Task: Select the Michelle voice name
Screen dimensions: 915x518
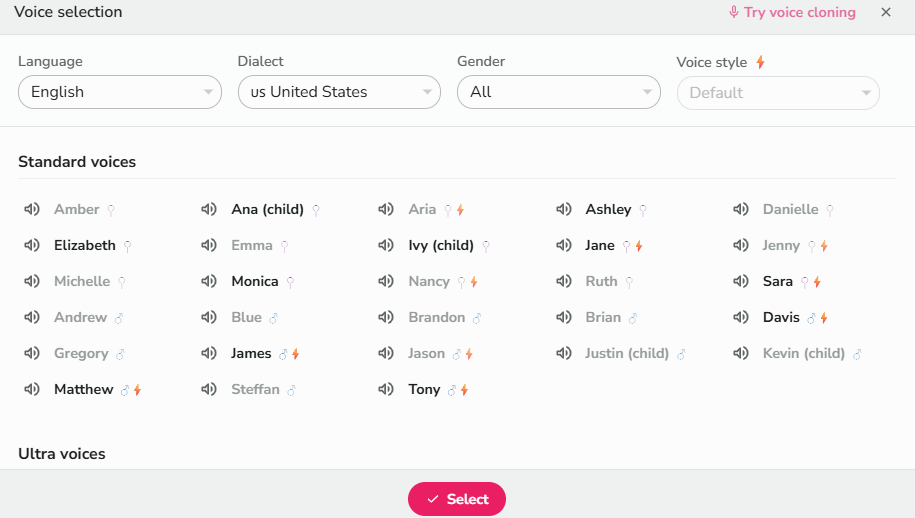Action: [82, 281]
